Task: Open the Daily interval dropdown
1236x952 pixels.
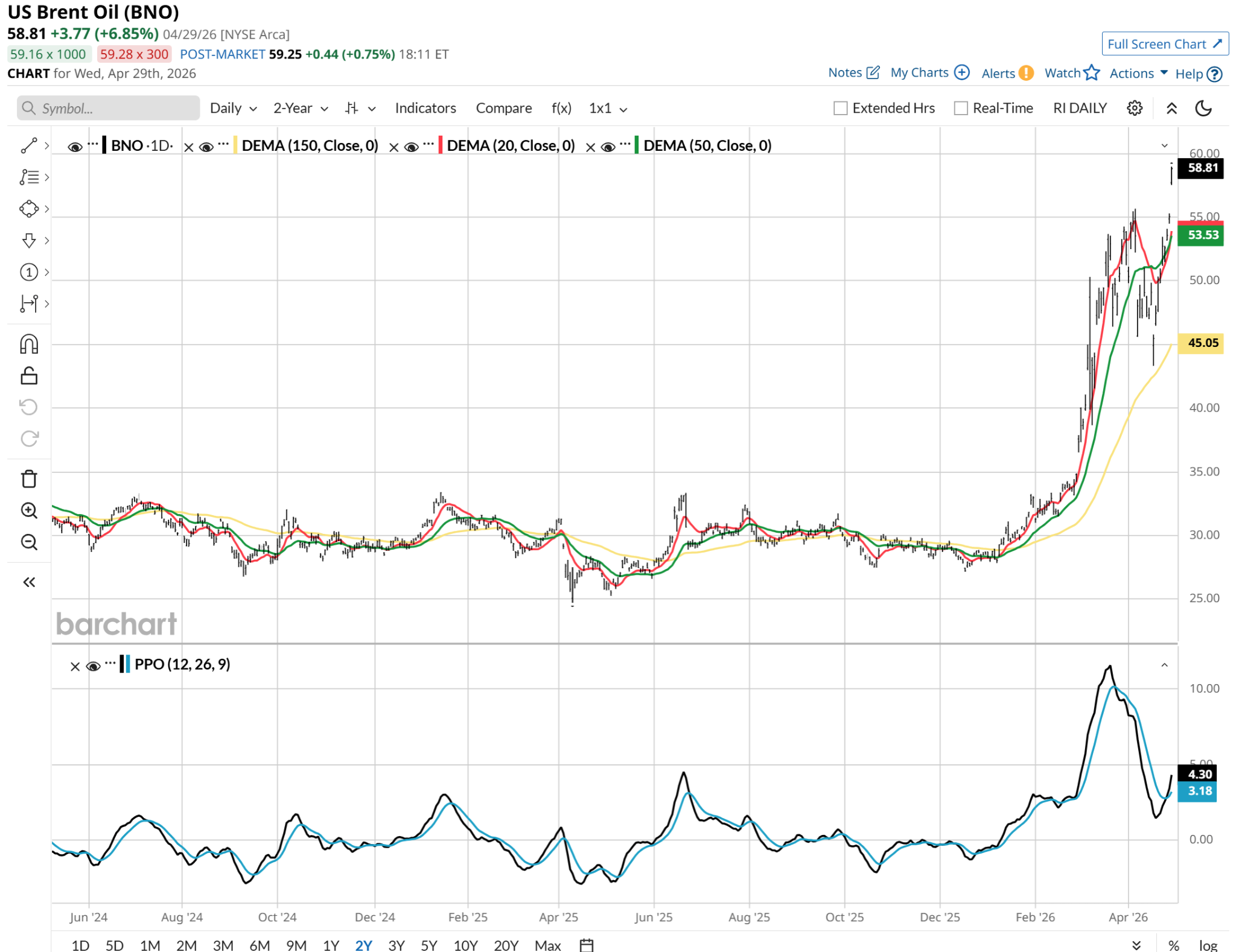Action: tap(233, 109)
